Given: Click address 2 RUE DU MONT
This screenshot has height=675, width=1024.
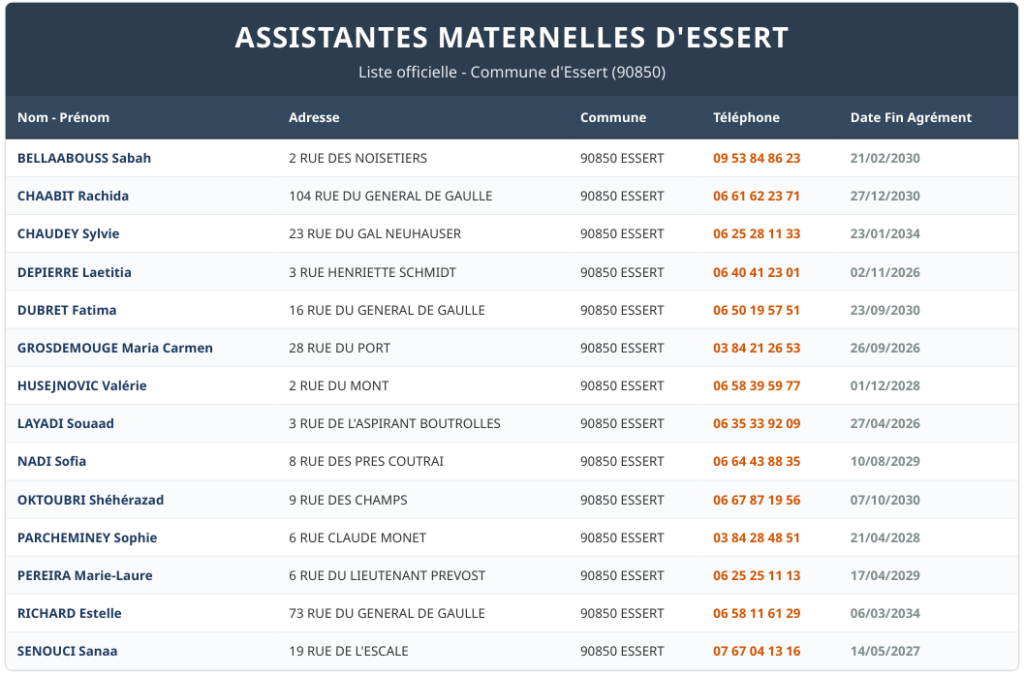Looking at the screenshot, I should coord(338,386).
